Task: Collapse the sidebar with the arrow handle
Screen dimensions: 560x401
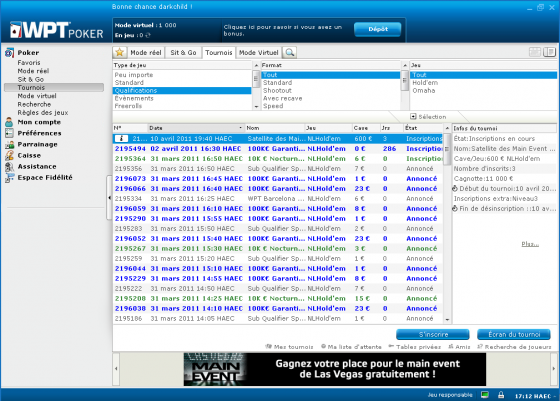Action: [x=109, y=197]
